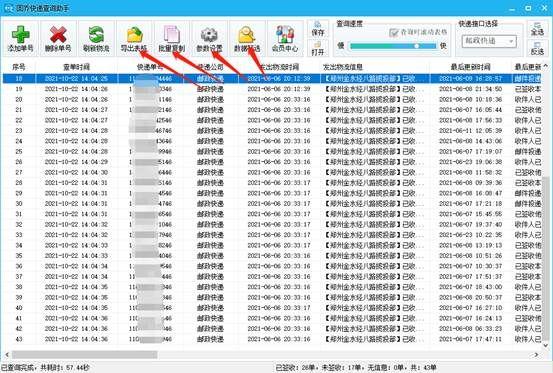This screenshot has height=373, width=553.
Task: Click the horizontal scrollbar right arrow
Action: tap(536, 355)
